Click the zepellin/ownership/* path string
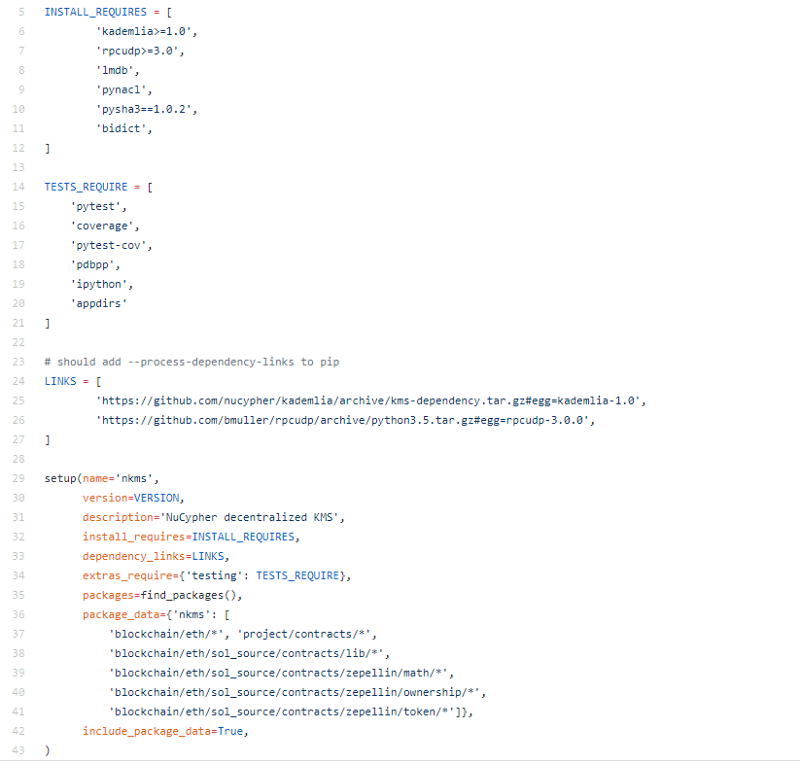This screenshot has height=762, width=800. pyautogui.click(x=294, y=692)
